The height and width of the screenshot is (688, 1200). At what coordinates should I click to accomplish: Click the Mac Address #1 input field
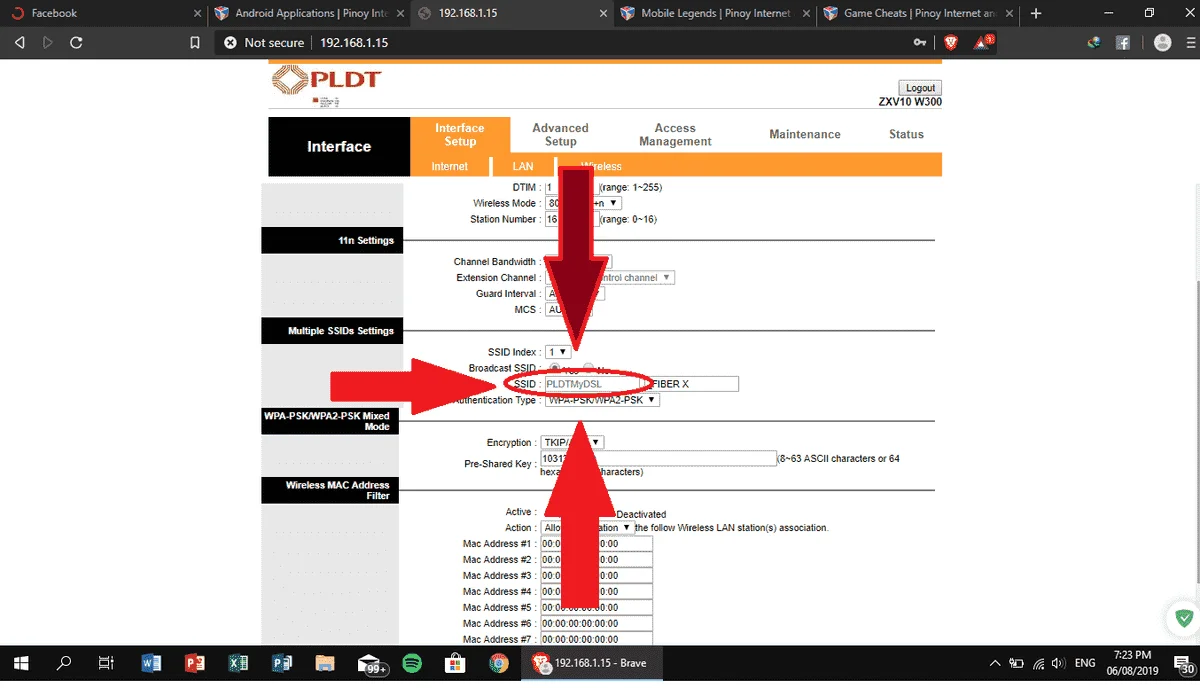pyautogui.click(x=596, y=544)
